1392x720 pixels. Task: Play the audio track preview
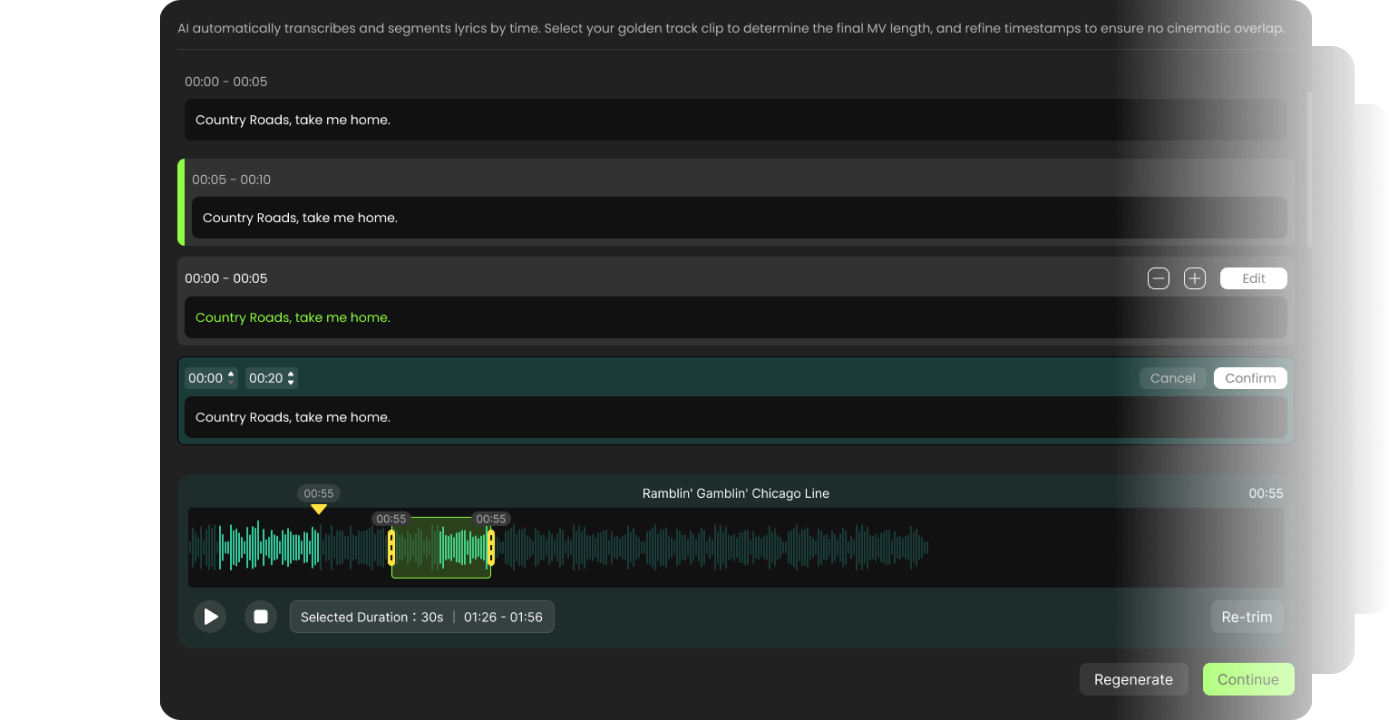[x=210, y=617]
